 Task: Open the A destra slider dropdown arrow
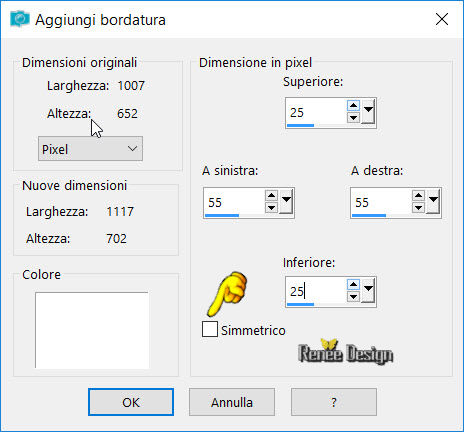point(433,201)
